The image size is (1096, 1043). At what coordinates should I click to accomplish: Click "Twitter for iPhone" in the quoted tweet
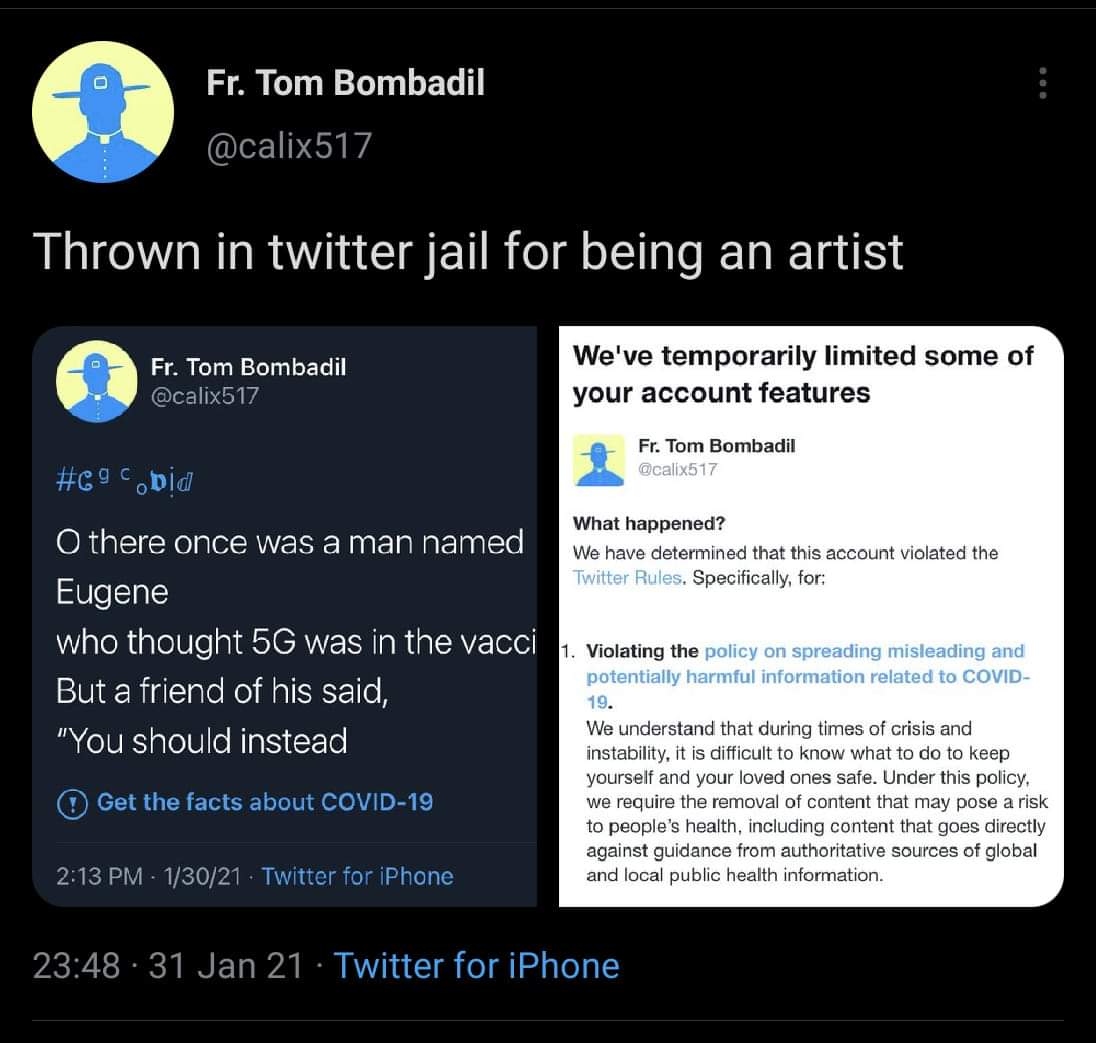[357, 877]
